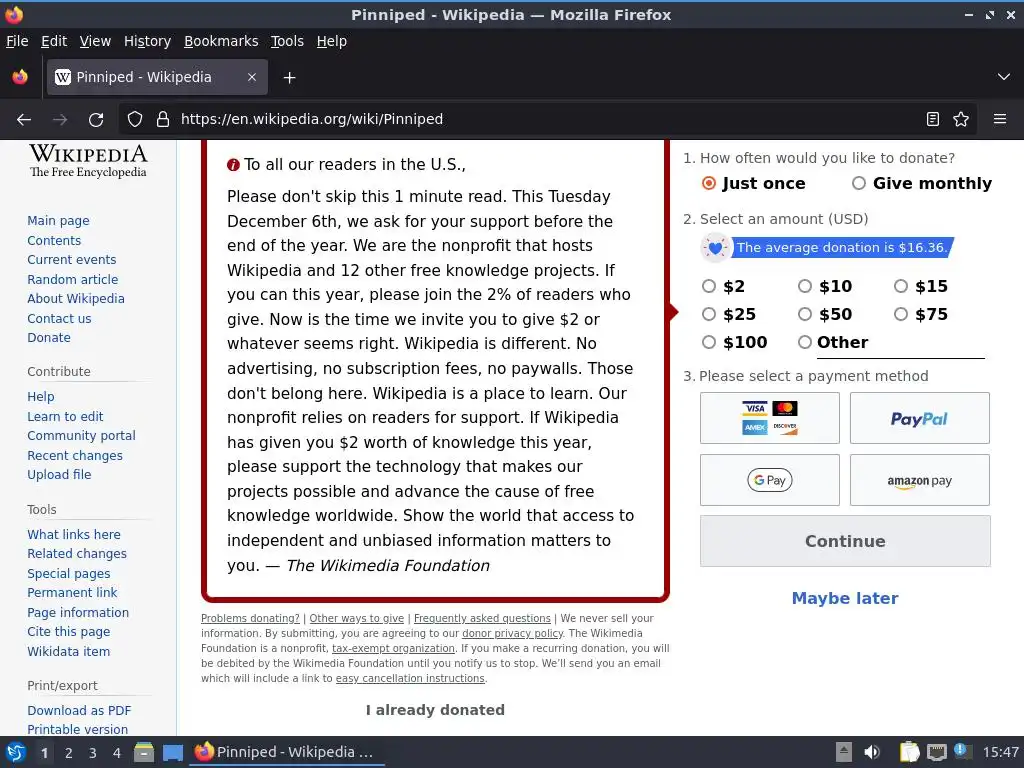Go back with the browser back arrow
The height and width of the screenshot is (768, 1024).
[x=24, y=120]
